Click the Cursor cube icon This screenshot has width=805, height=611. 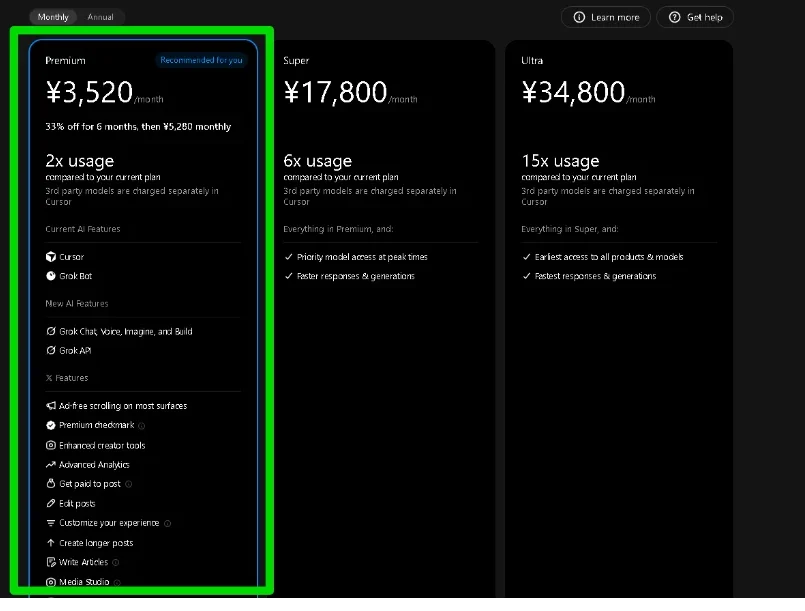pyautogui.click(x=51, y=257)
